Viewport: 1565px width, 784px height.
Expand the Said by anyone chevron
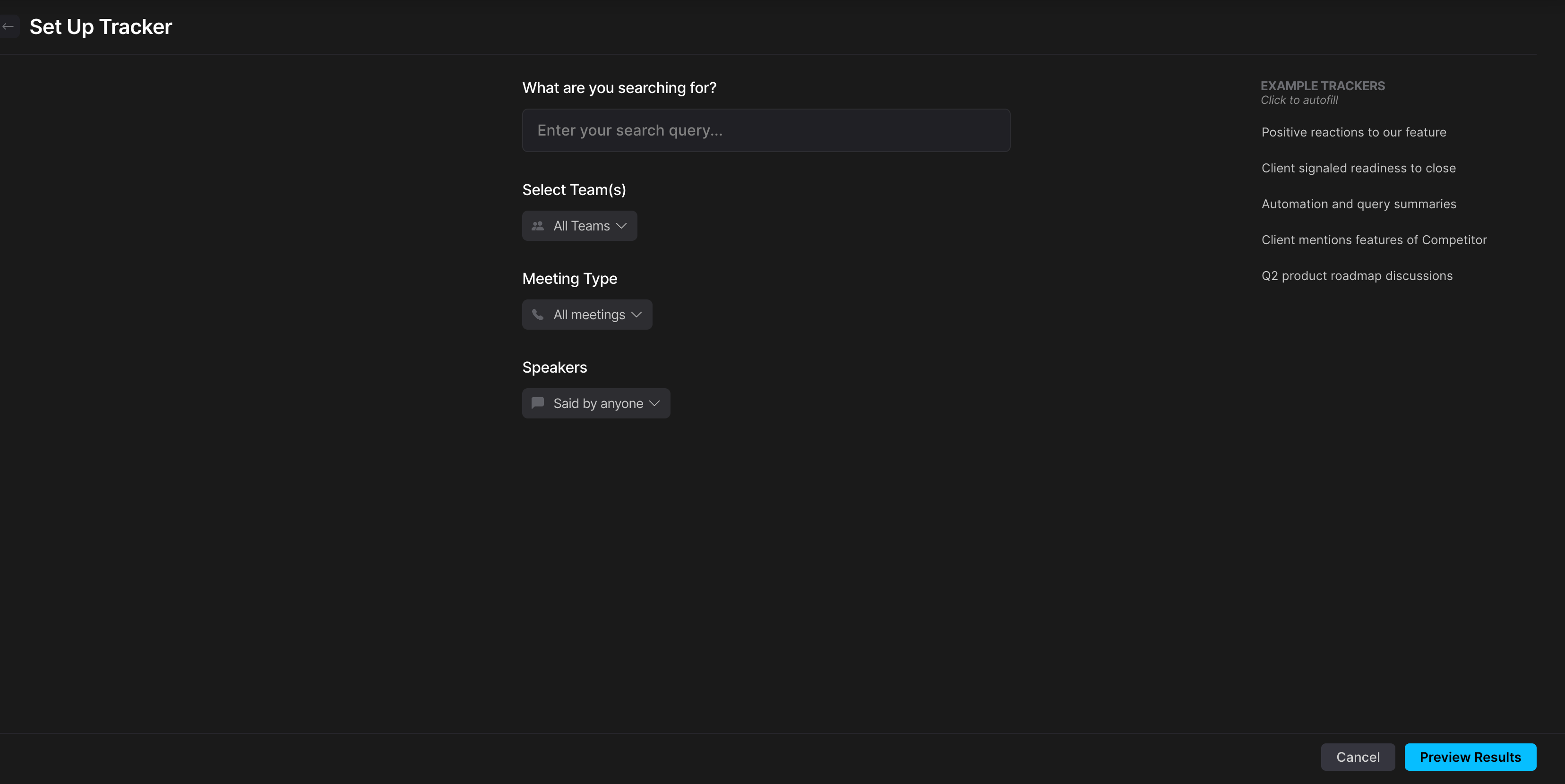point(654,403)
